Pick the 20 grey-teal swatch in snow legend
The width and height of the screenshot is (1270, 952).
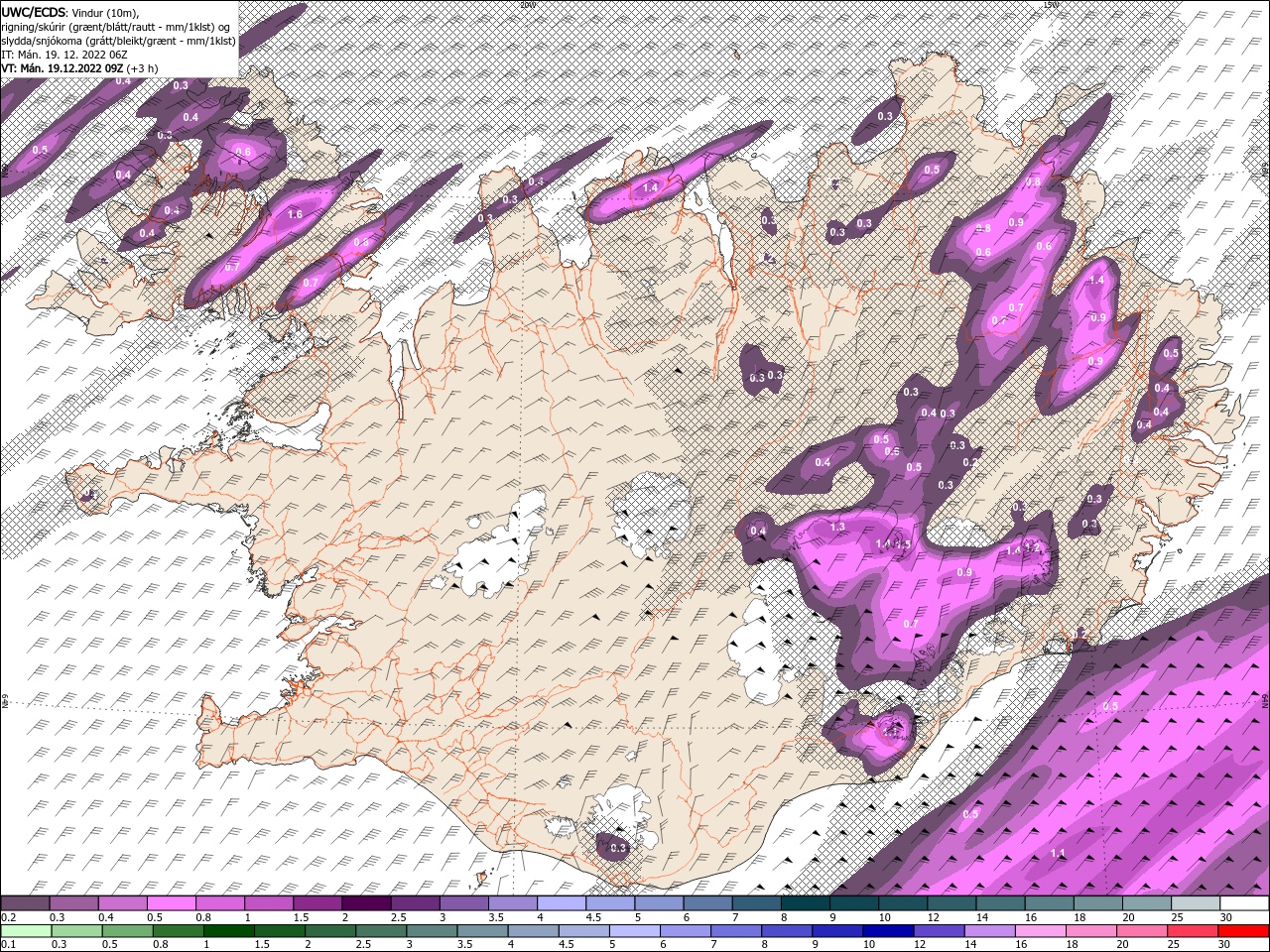[1146, 902]
